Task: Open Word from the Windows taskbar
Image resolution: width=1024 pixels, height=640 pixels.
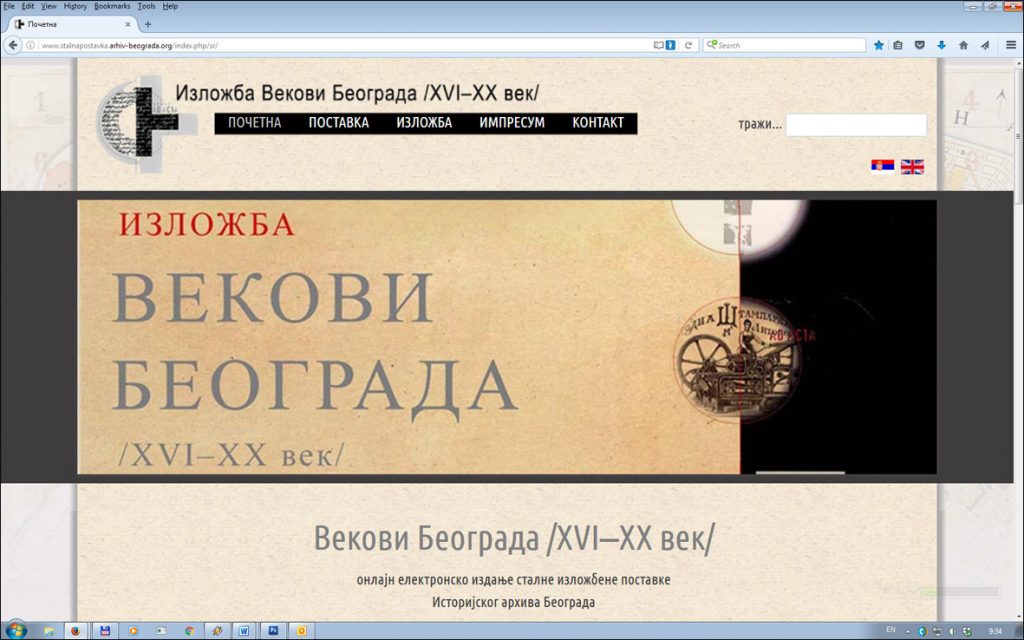Action: 243,631
